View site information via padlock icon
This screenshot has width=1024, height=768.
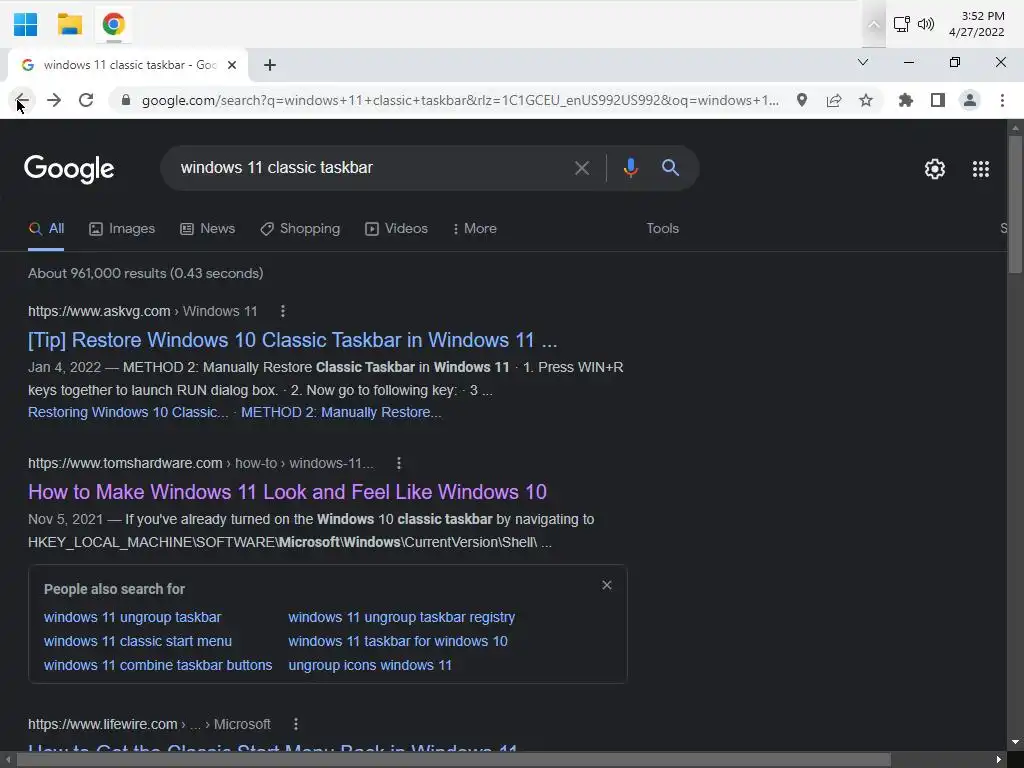pos(126,100)
